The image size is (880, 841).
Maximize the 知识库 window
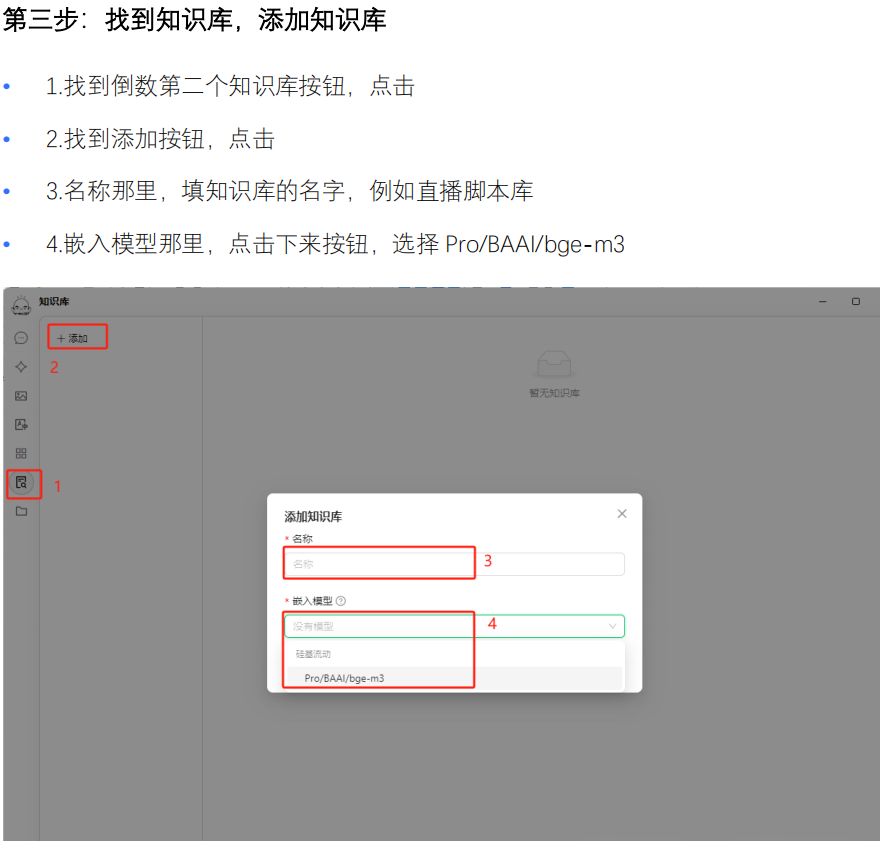click(856, 302)
